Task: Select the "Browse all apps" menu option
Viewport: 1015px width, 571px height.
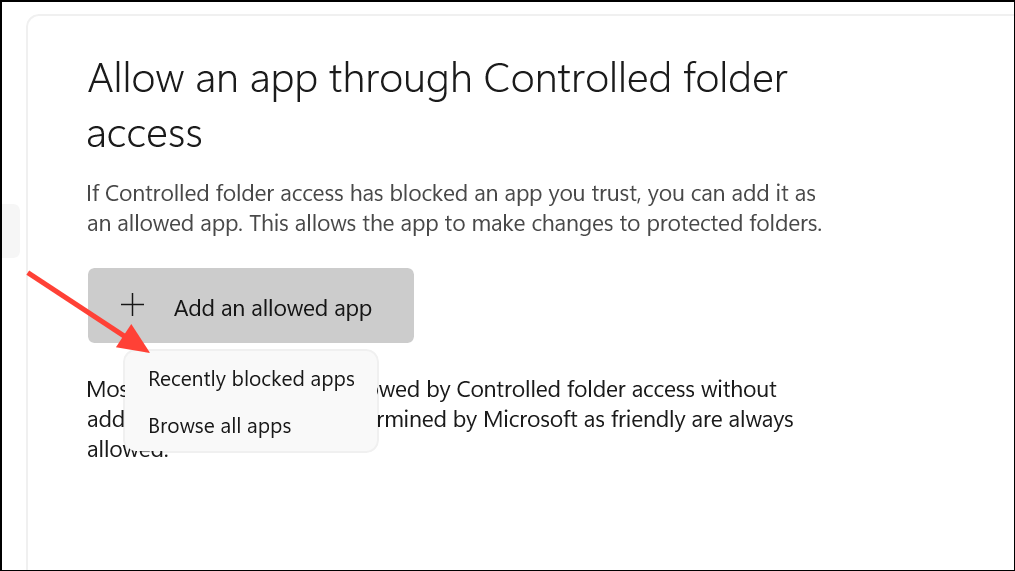Action: click(220, 426)
